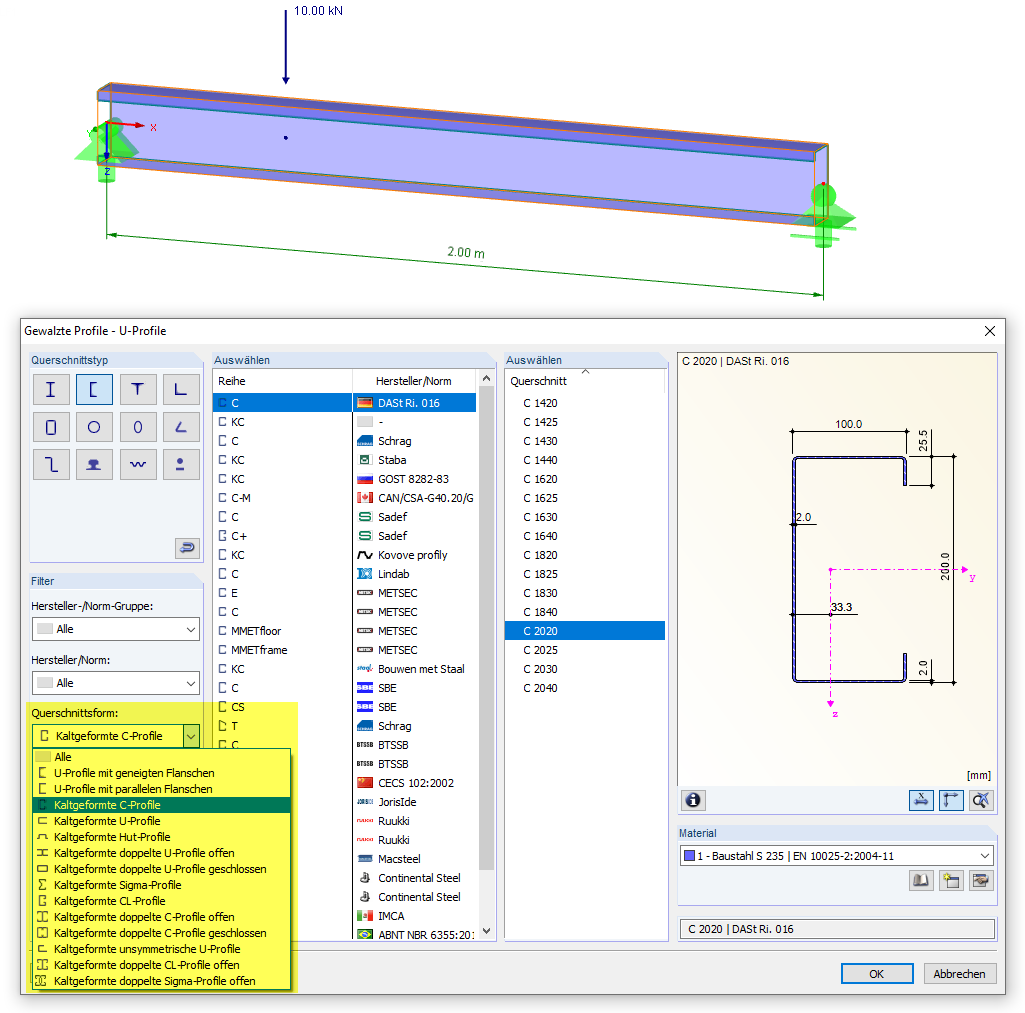Choose 'Alle' in Querschnittsform list
Screen dimensions: 1025x1013
161,757
